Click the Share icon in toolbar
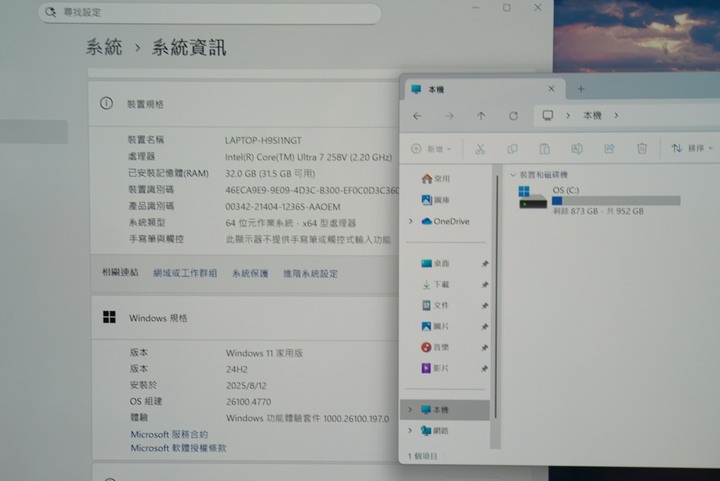 coord(609,148)
